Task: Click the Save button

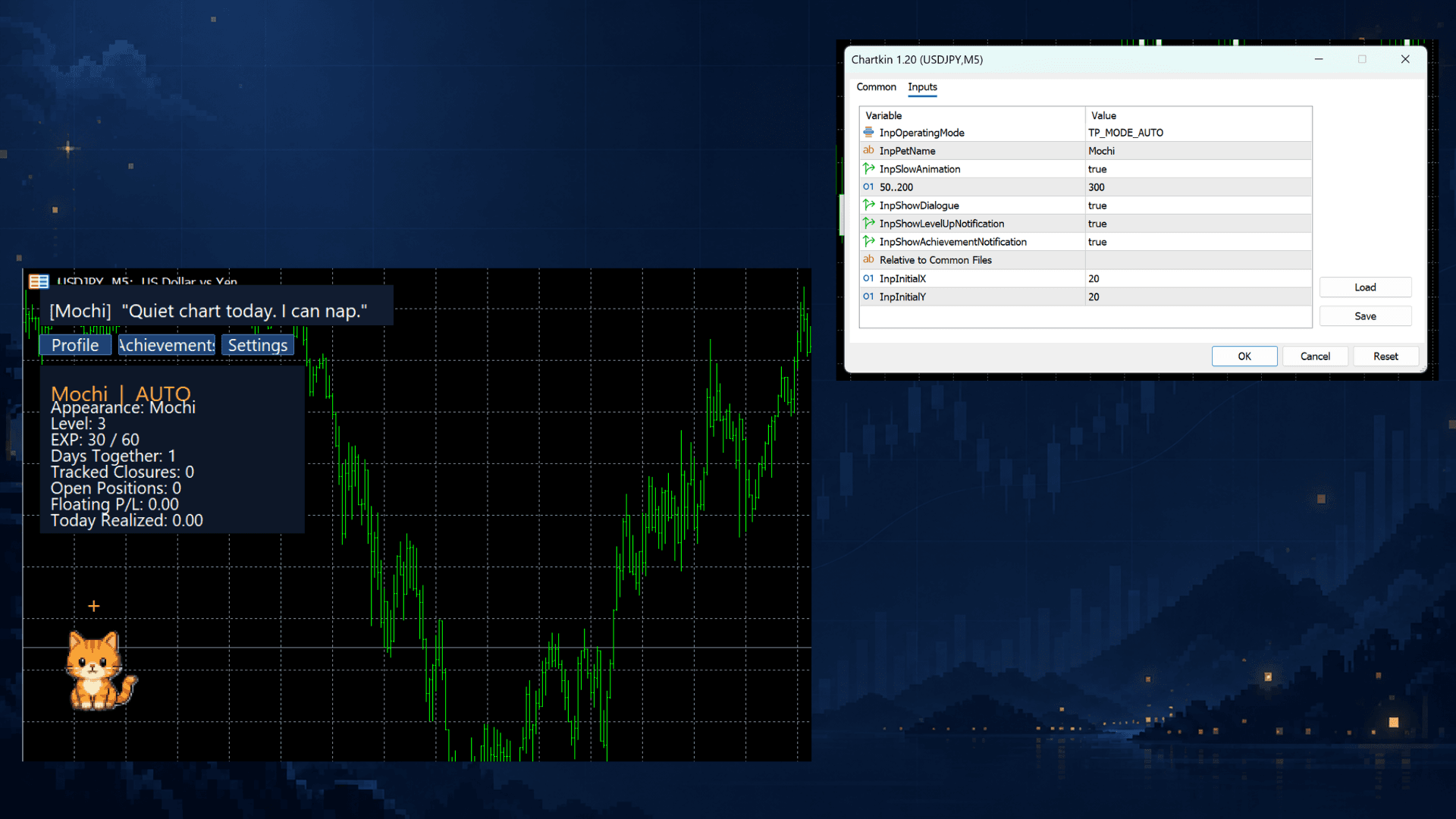Action: pyautogui.click(x=1365, y=316)
